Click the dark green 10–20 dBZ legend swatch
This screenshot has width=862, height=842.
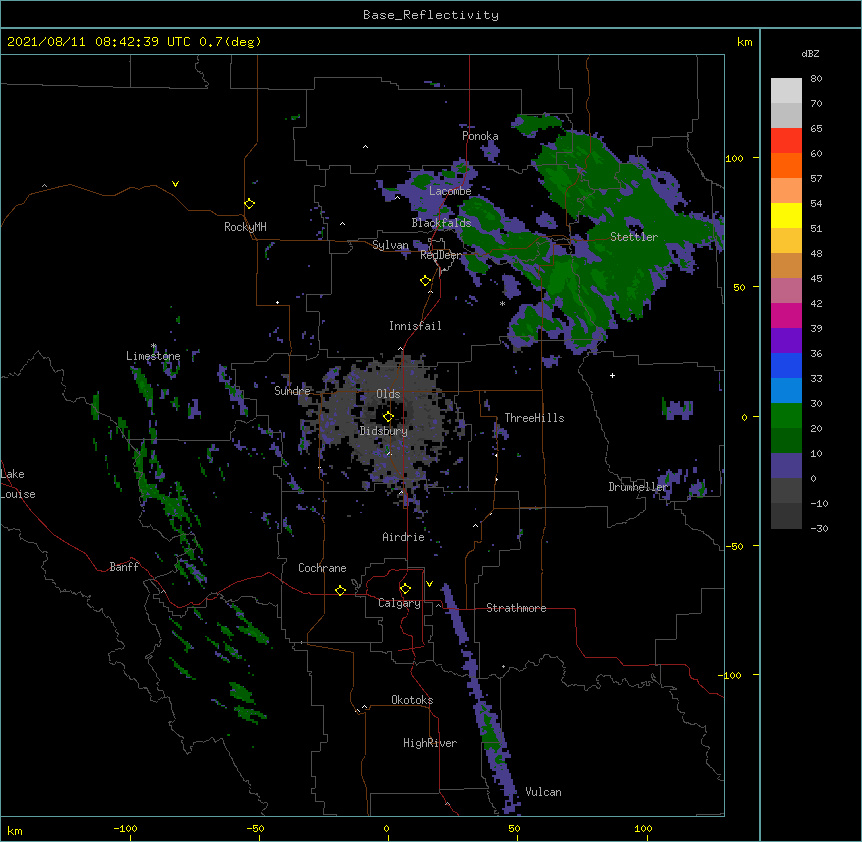click(786, 441)
